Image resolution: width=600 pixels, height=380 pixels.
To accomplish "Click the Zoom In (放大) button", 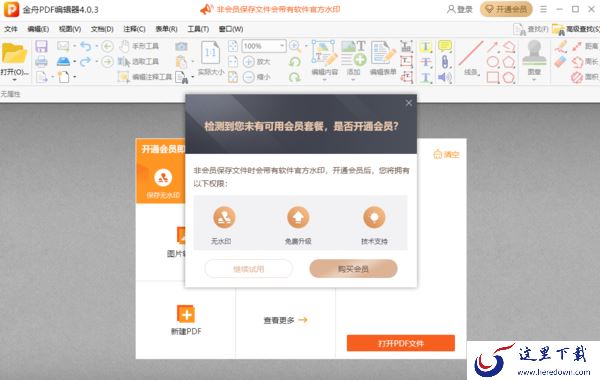I will coord(256,61).
